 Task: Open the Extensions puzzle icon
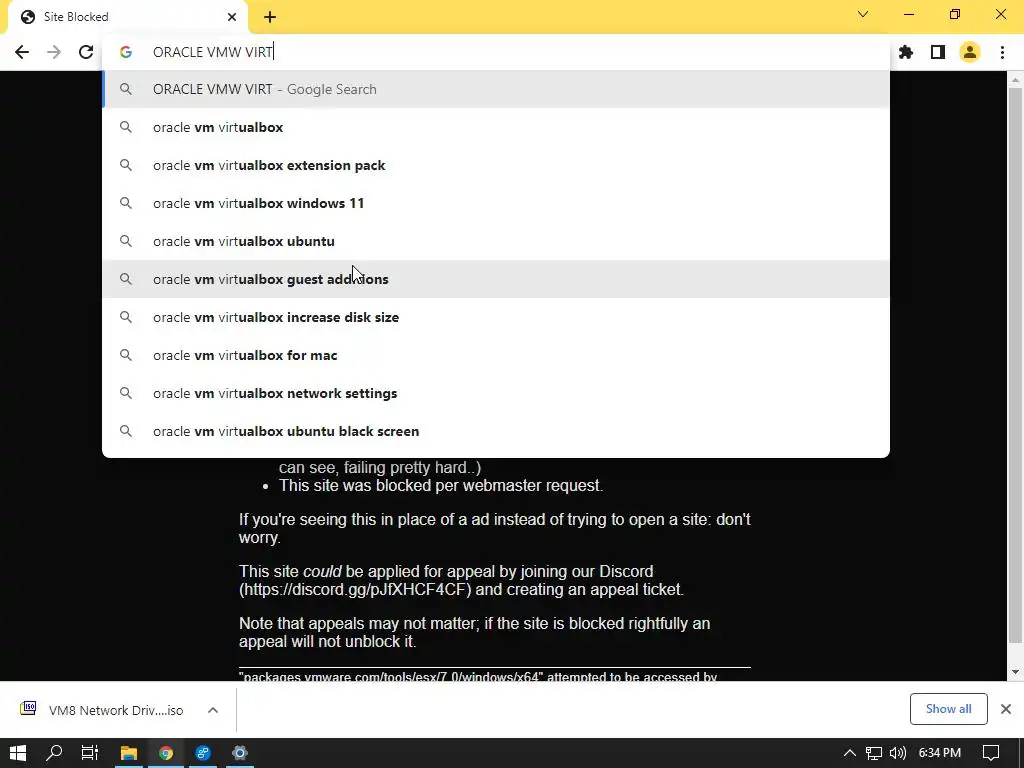point(905,52)
